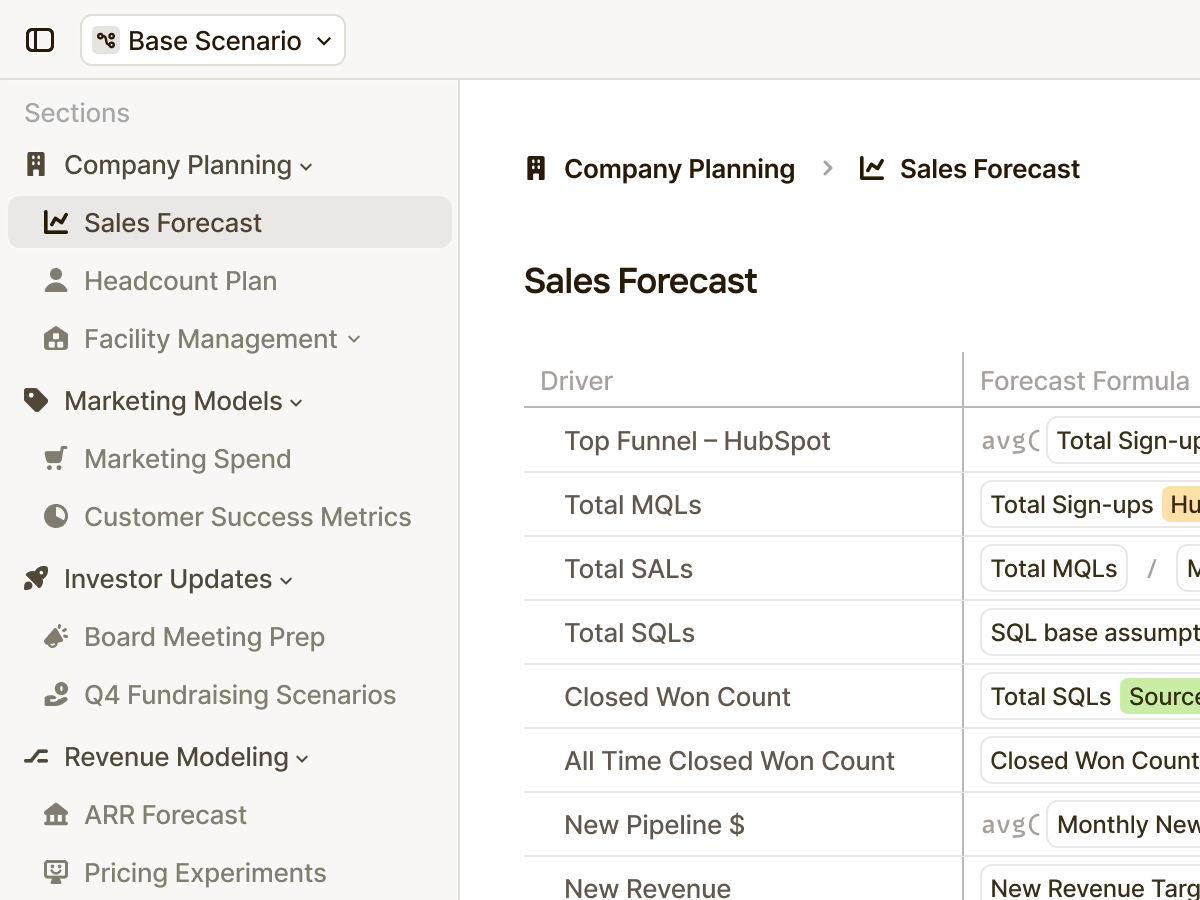Click the Investor Updates rocket icon

(36, 579)
